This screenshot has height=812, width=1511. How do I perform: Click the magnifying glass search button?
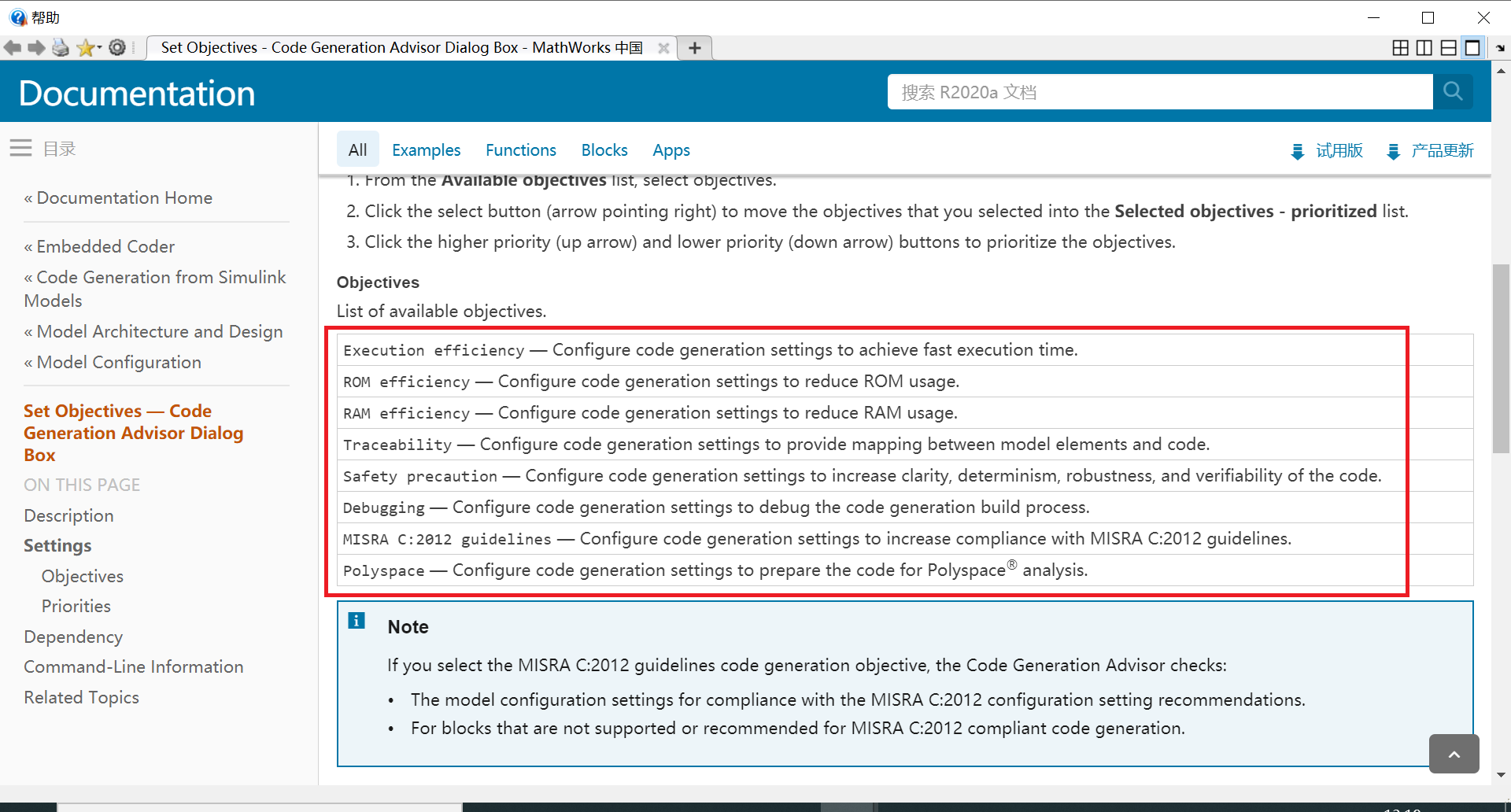tap(1453, 92)
